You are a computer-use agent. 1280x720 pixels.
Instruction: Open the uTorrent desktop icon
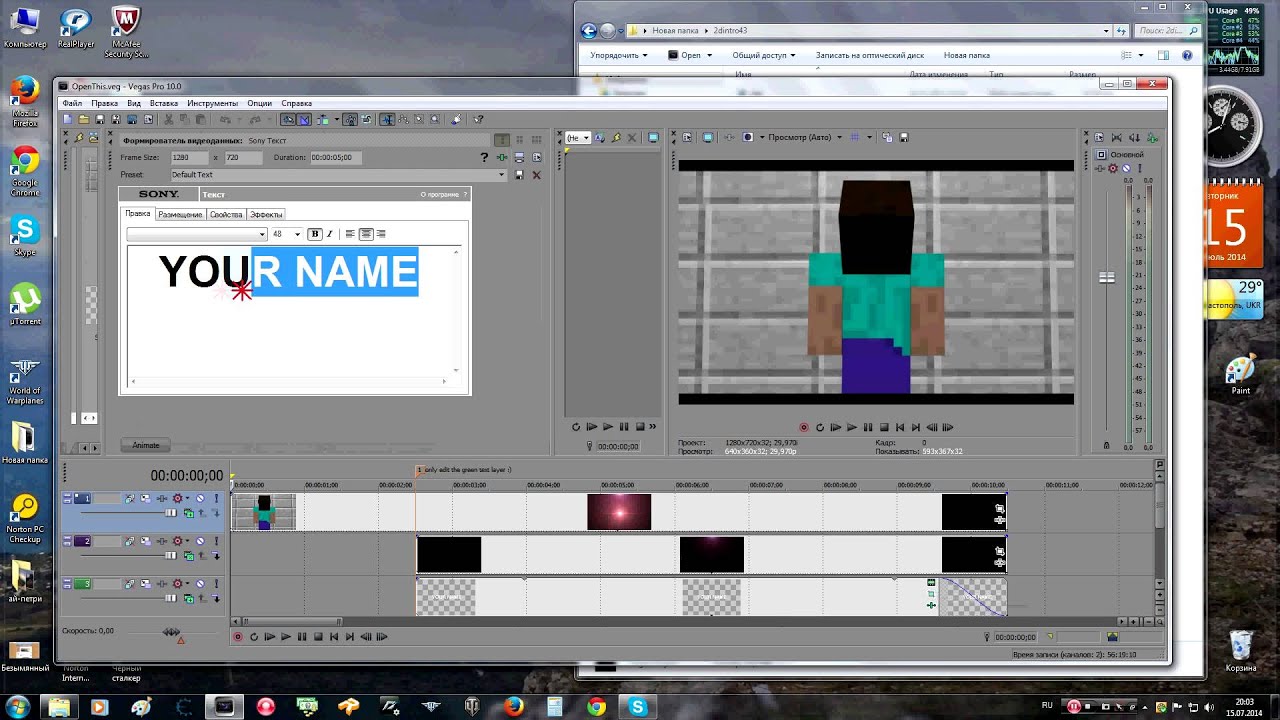(x=25, y=304)
